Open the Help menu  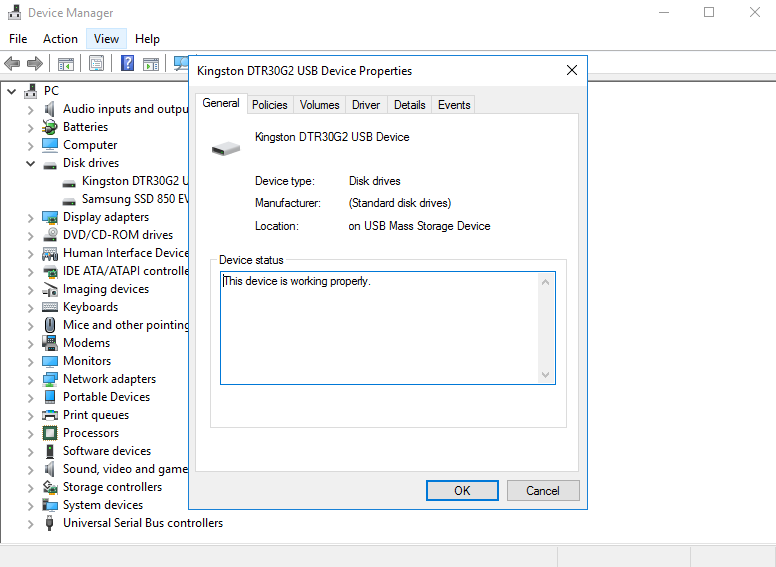click(147, 39)
